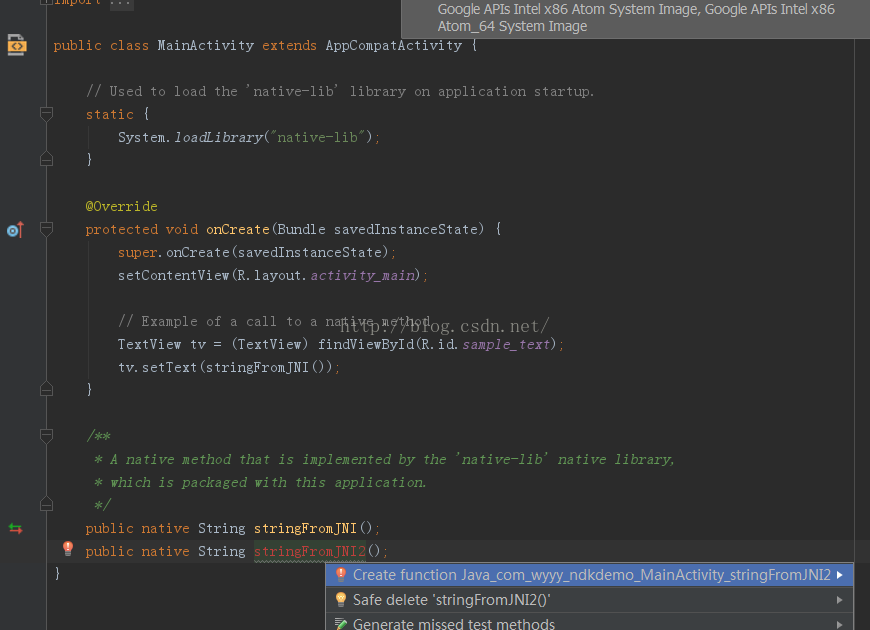Collapse the static block fold marker

point(47,114)
